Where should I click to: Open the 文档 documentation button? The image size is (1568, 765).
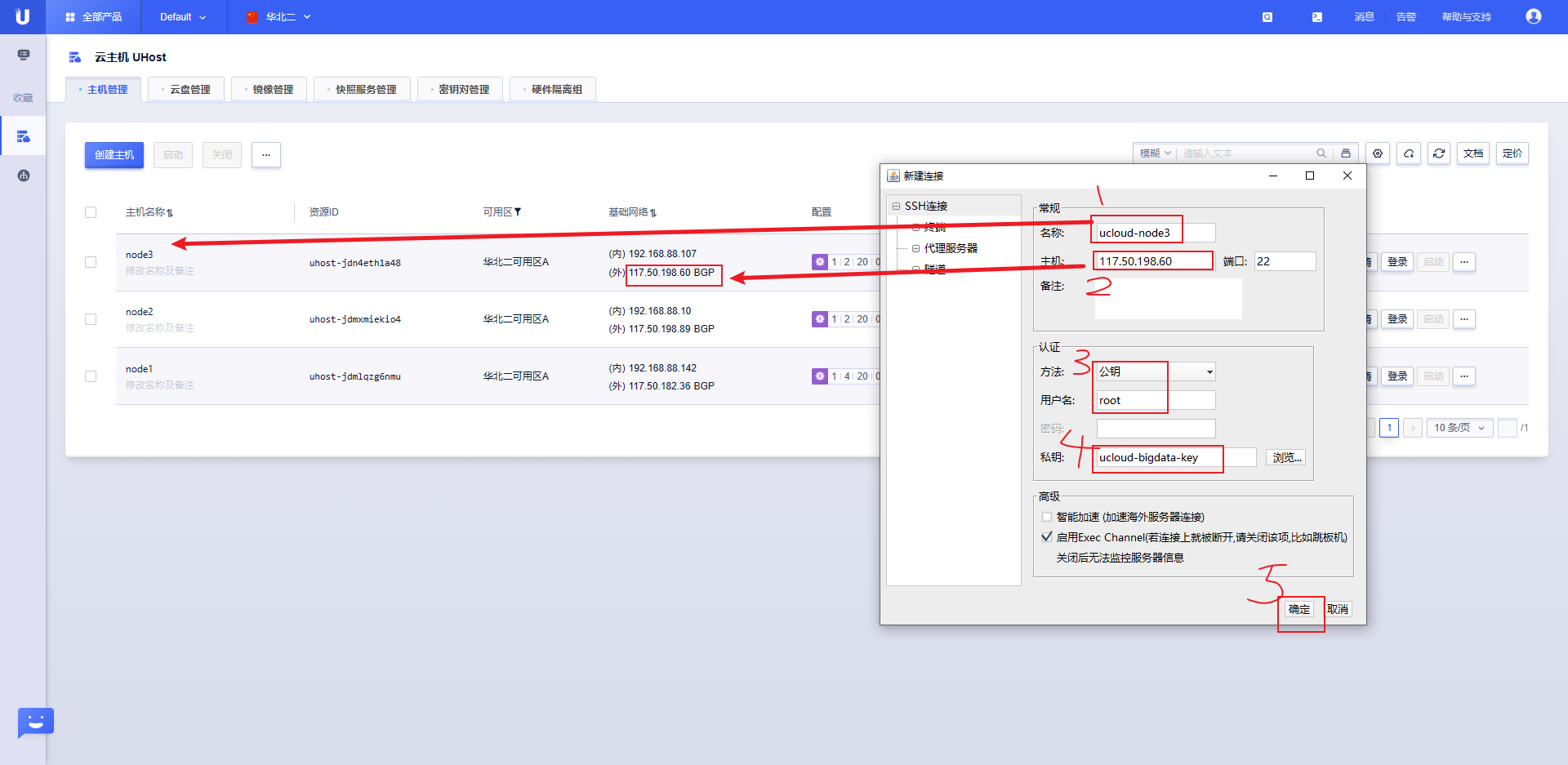(1473, 153)
